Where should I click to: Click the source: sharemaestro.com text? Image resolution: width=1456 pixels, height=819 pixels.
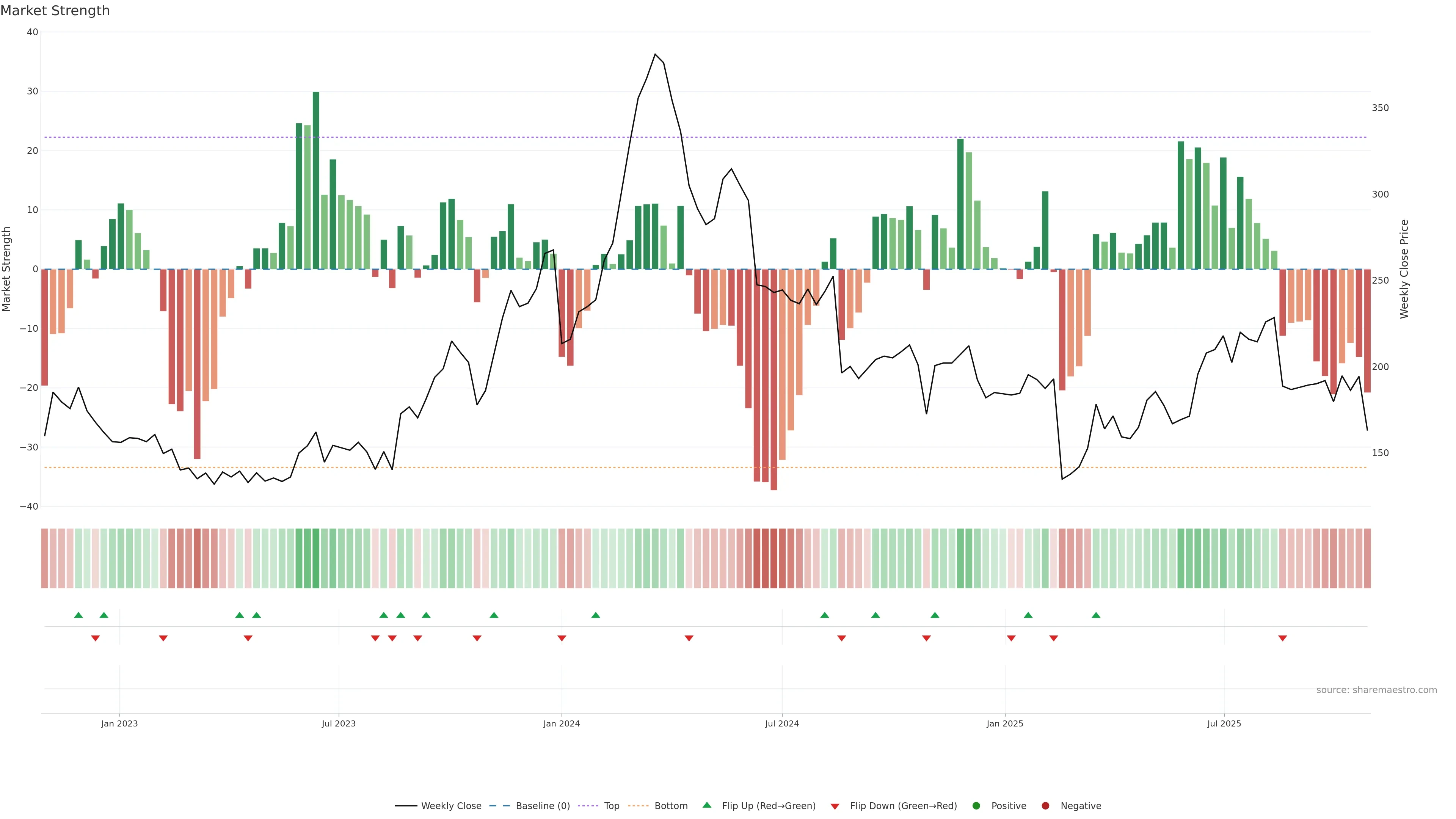[1376, 690]
